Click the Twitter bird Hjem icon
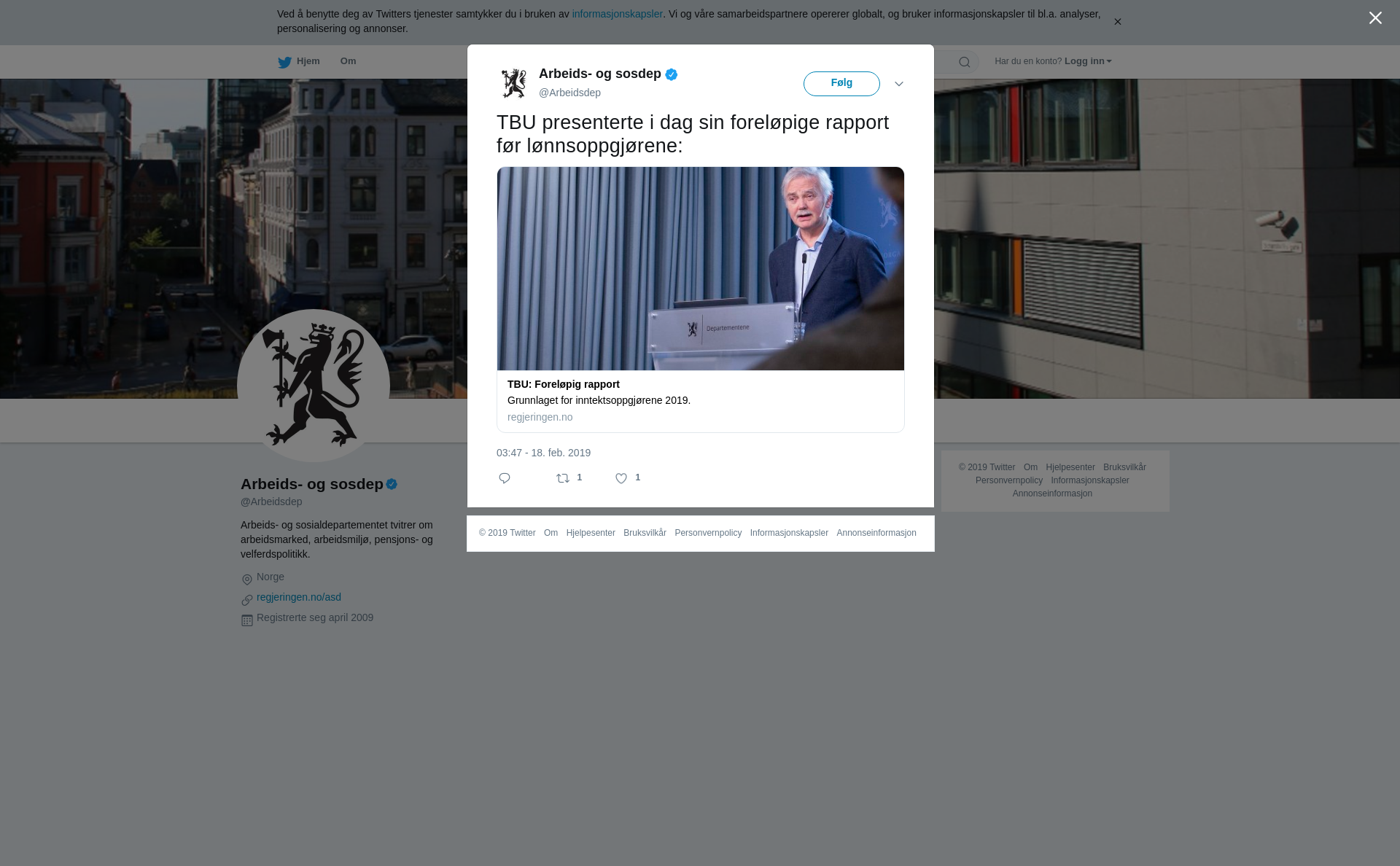The height and width of the screenshot is (866, 1400). point(284,62)
